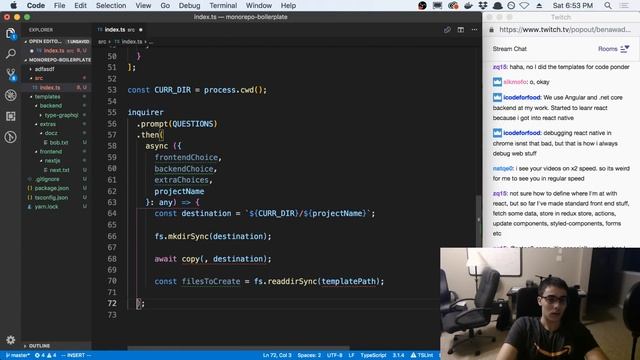Open the Explorer view in activity bar
The image size is (640, 360).
[x=11, y=33]
